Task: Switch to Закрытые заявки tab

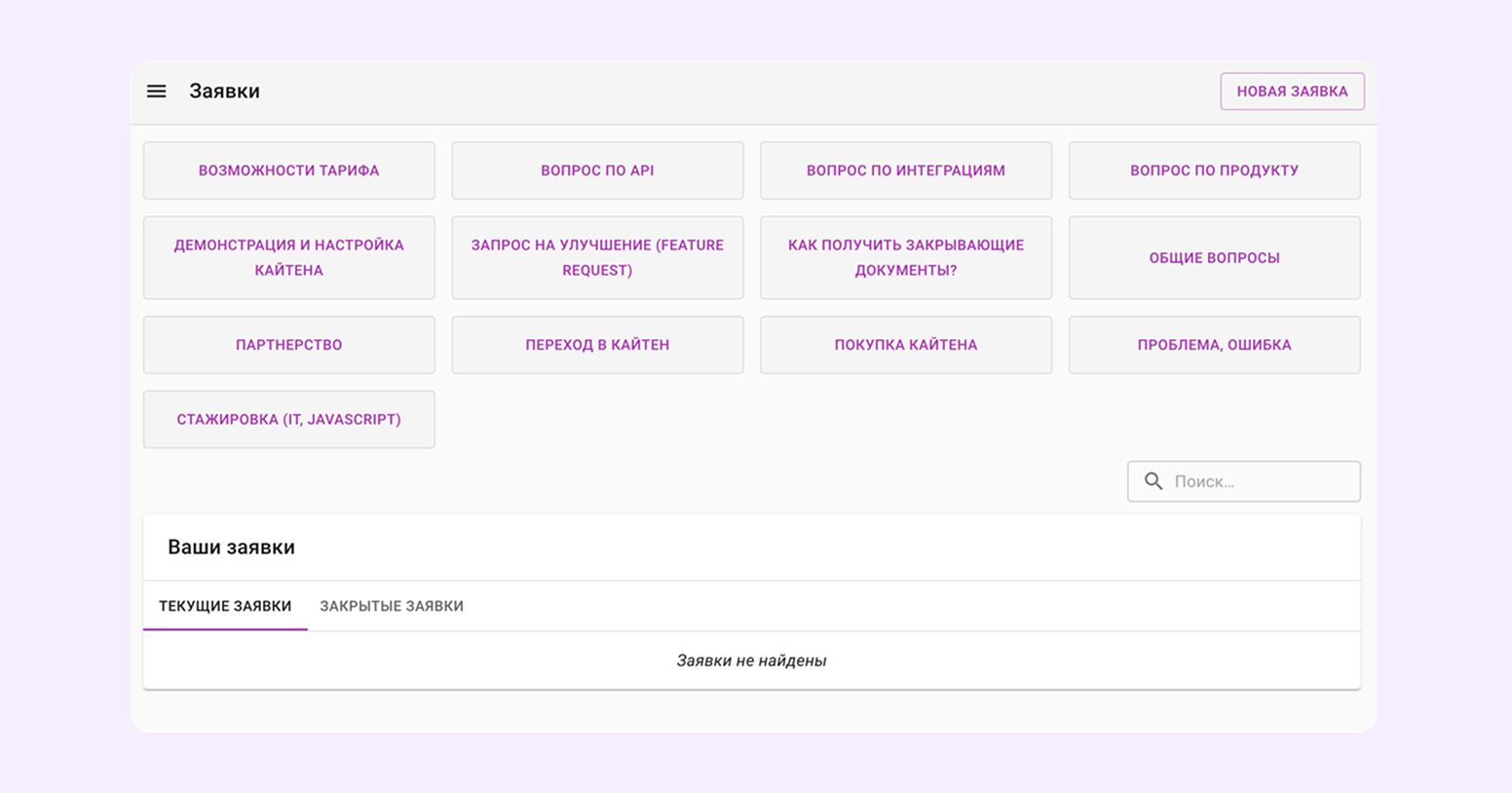Action: [x=392, y=606]
